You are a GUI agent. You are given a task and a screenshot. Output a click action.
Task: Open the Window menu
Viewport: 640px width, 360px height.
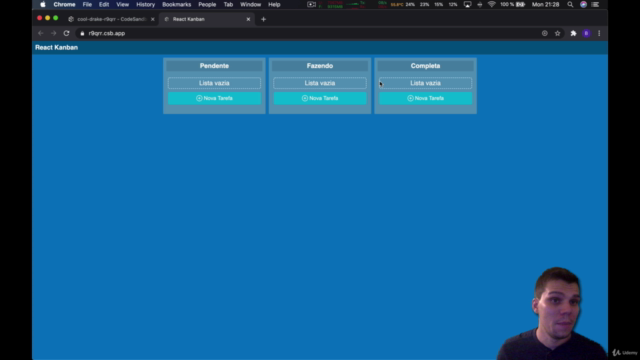(250, 4)
